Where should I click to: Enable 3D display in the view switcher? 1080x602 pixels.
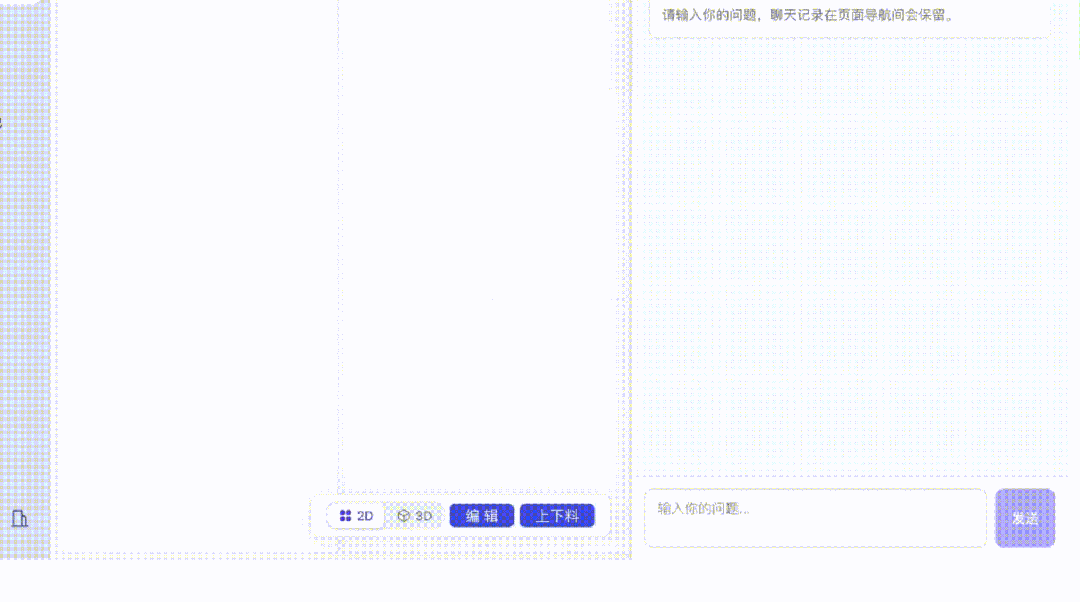click(413, 516)
